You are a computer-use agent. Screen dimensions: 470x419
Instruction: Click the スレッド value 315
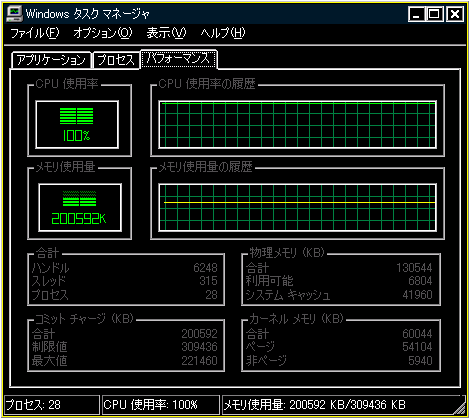pyautogui.click(x=208, y=281)
